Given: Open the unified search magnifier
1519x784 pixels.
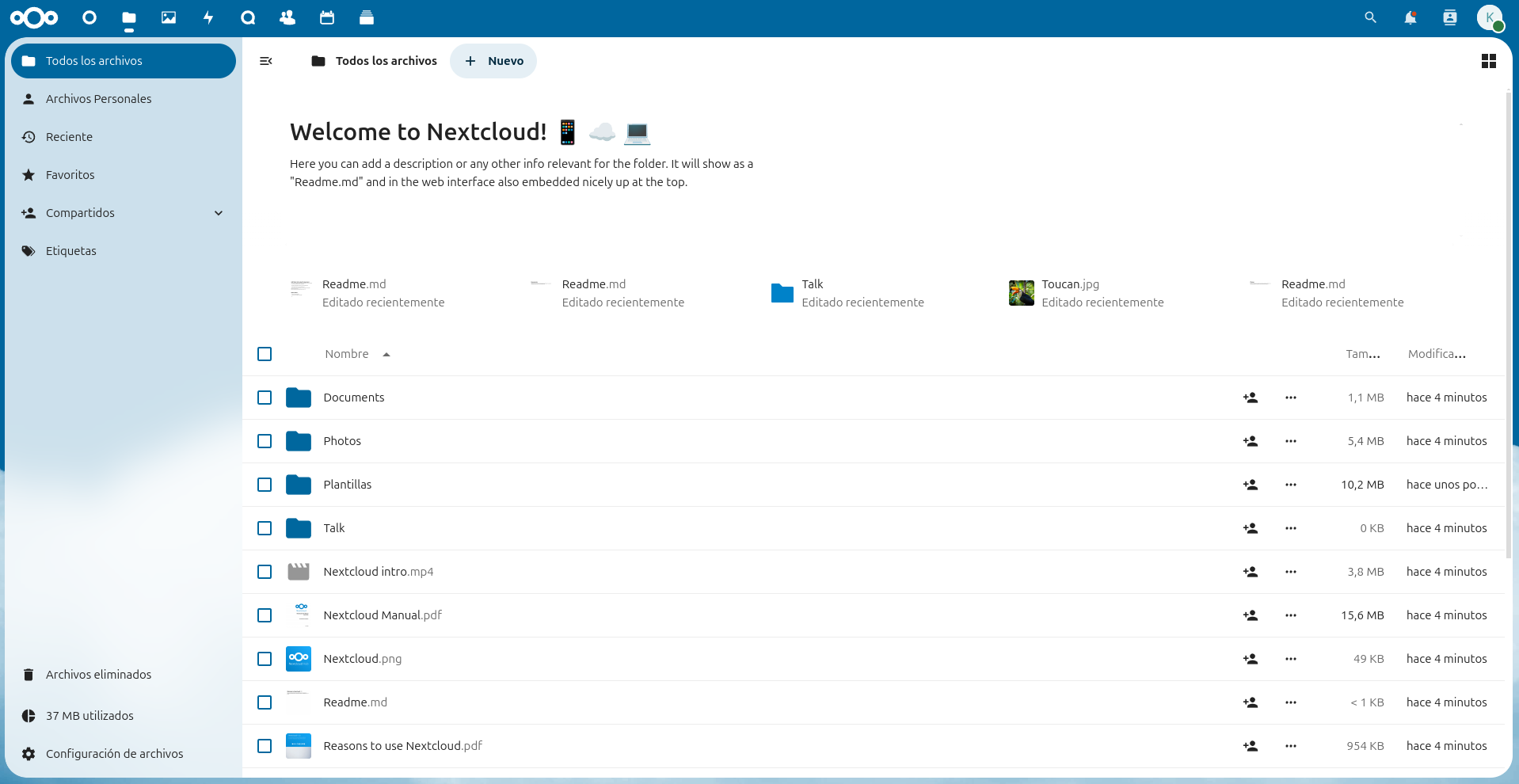Looking at the screenshot, I should point(1371,17).
